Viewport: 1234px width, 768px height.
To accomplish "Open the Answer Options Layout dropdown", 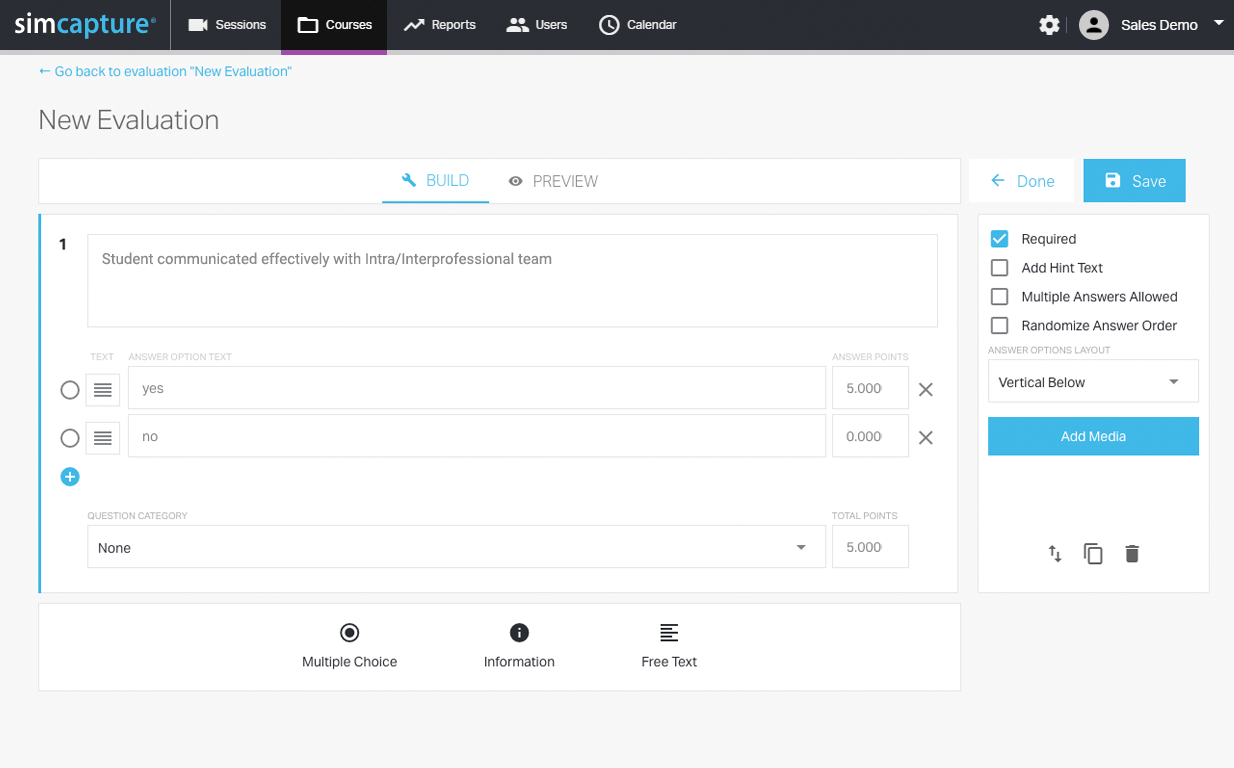I will tap(1093, 382).
